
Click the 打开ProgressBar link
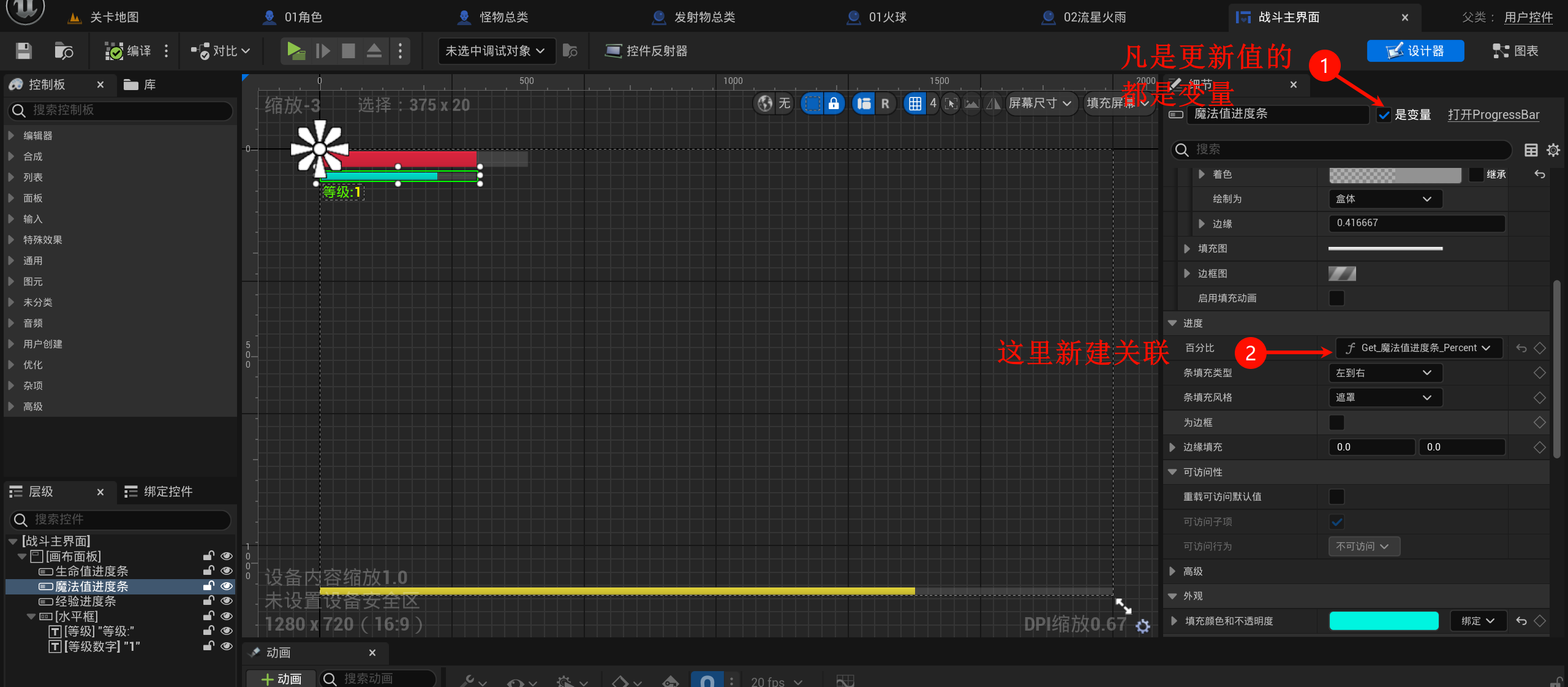1493,115
